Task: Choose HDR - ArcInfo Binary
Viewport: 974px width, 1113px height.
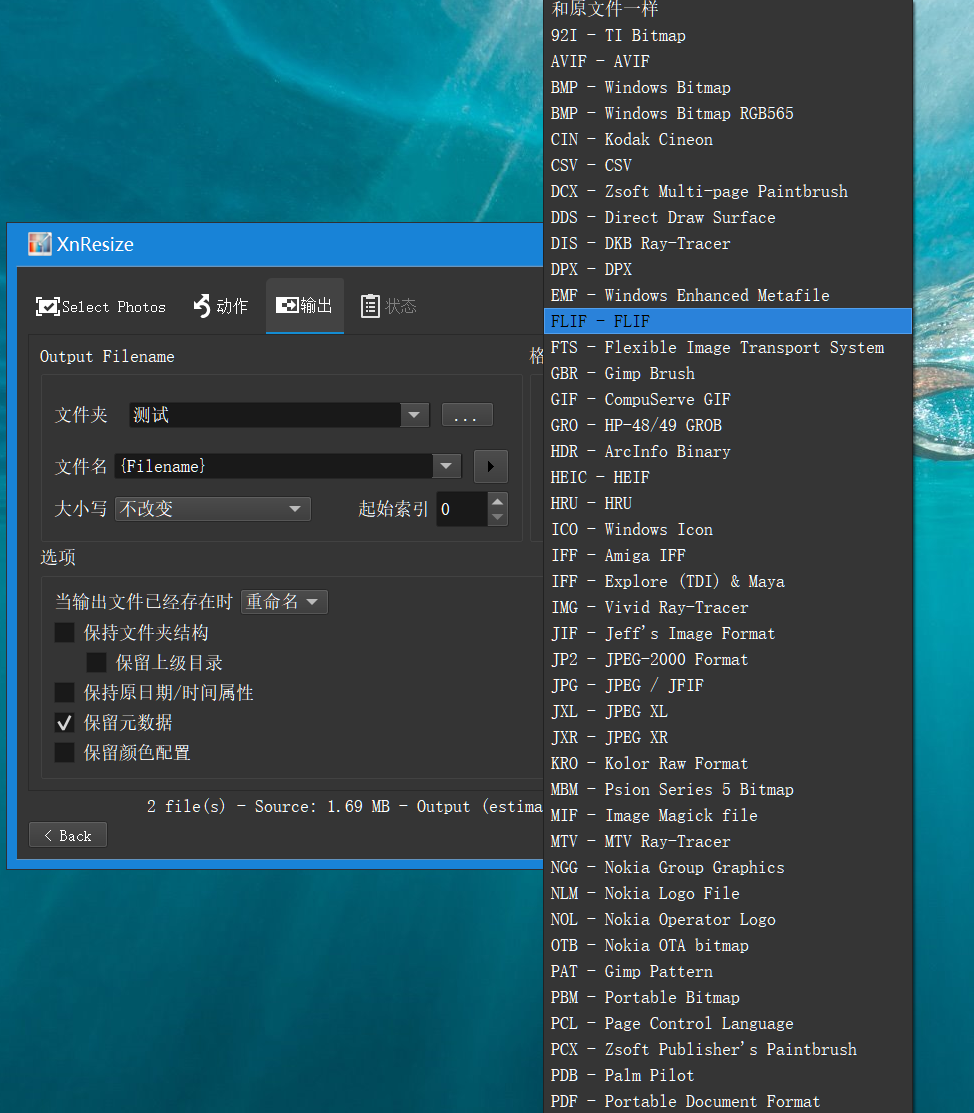Action: [x=728, y=451]
